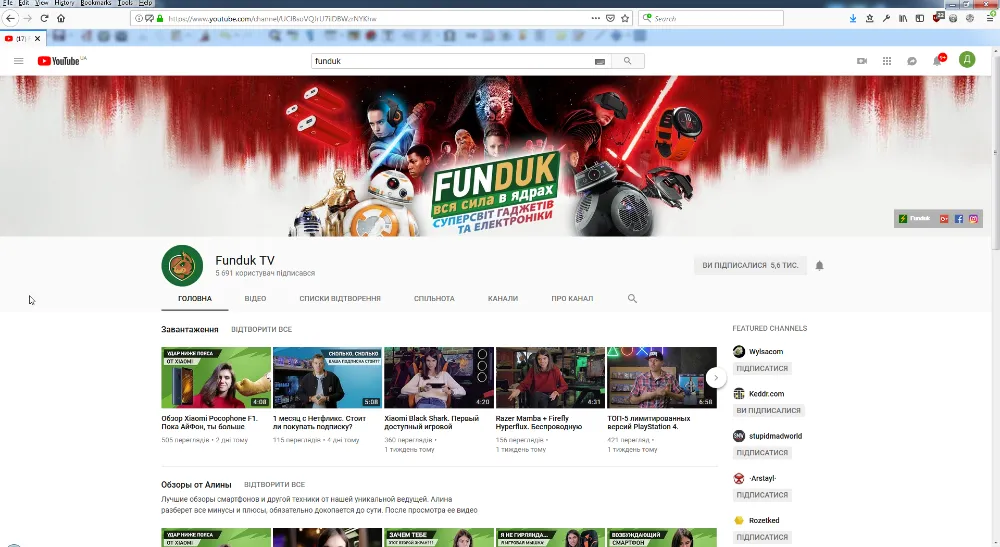The width and height of the screenshot is (1000, 547).
Task: Show the next uploads with the right chevron
Action: [716, 377]
